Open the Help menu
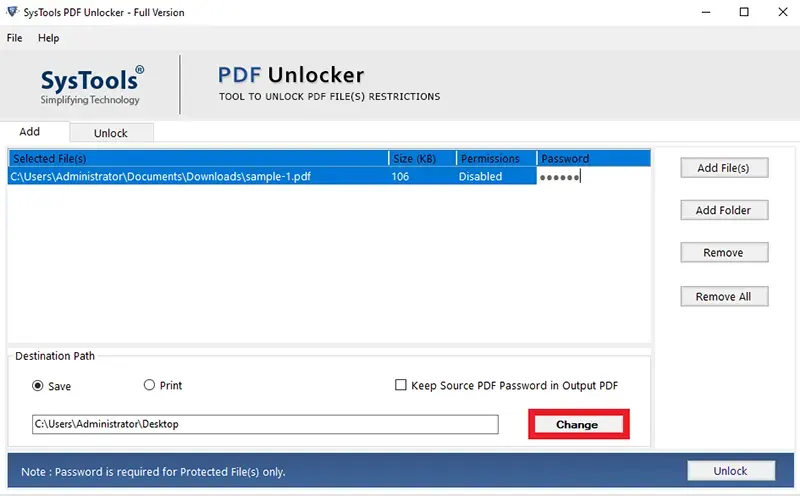Screen dimensions: 800x496 tap(48, 38)
